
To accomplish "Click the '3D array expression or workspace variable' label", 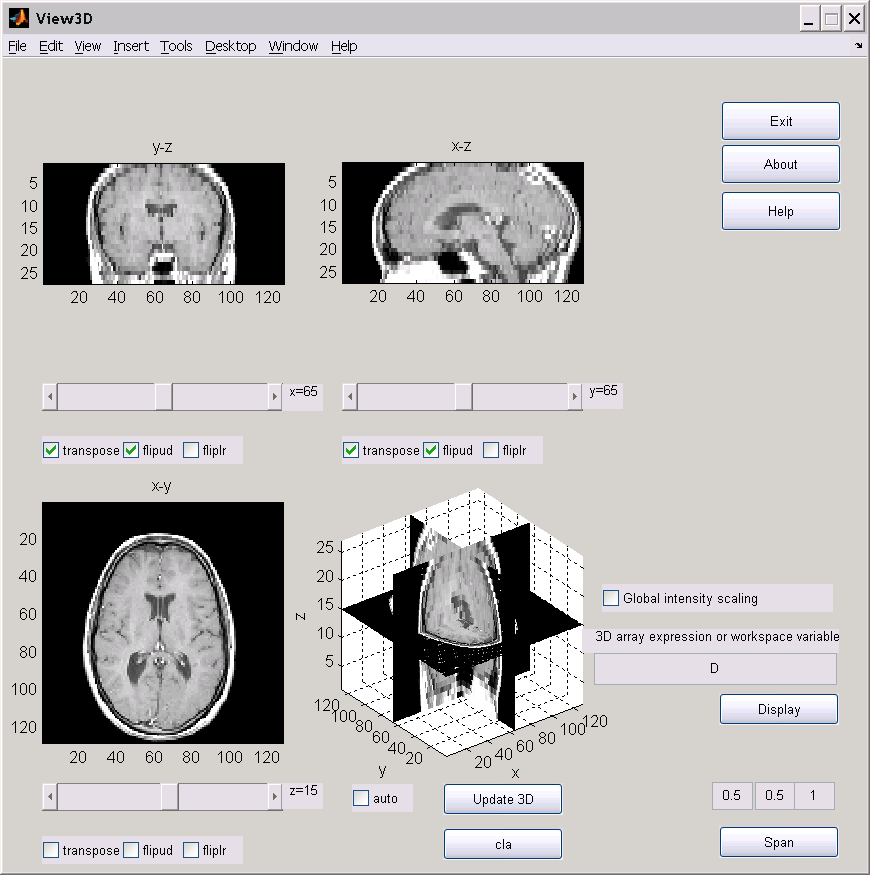I will click(x=717, y=637).
